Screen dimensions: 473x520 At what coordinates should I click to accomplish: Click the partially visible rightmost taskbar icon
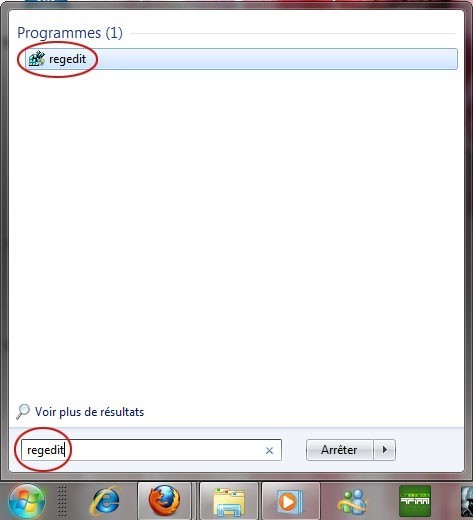coord(467,501)
